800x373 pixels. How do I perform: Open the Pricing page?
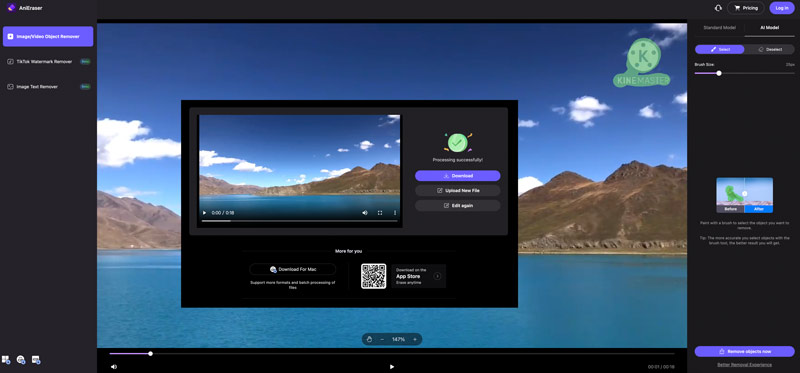745,8
